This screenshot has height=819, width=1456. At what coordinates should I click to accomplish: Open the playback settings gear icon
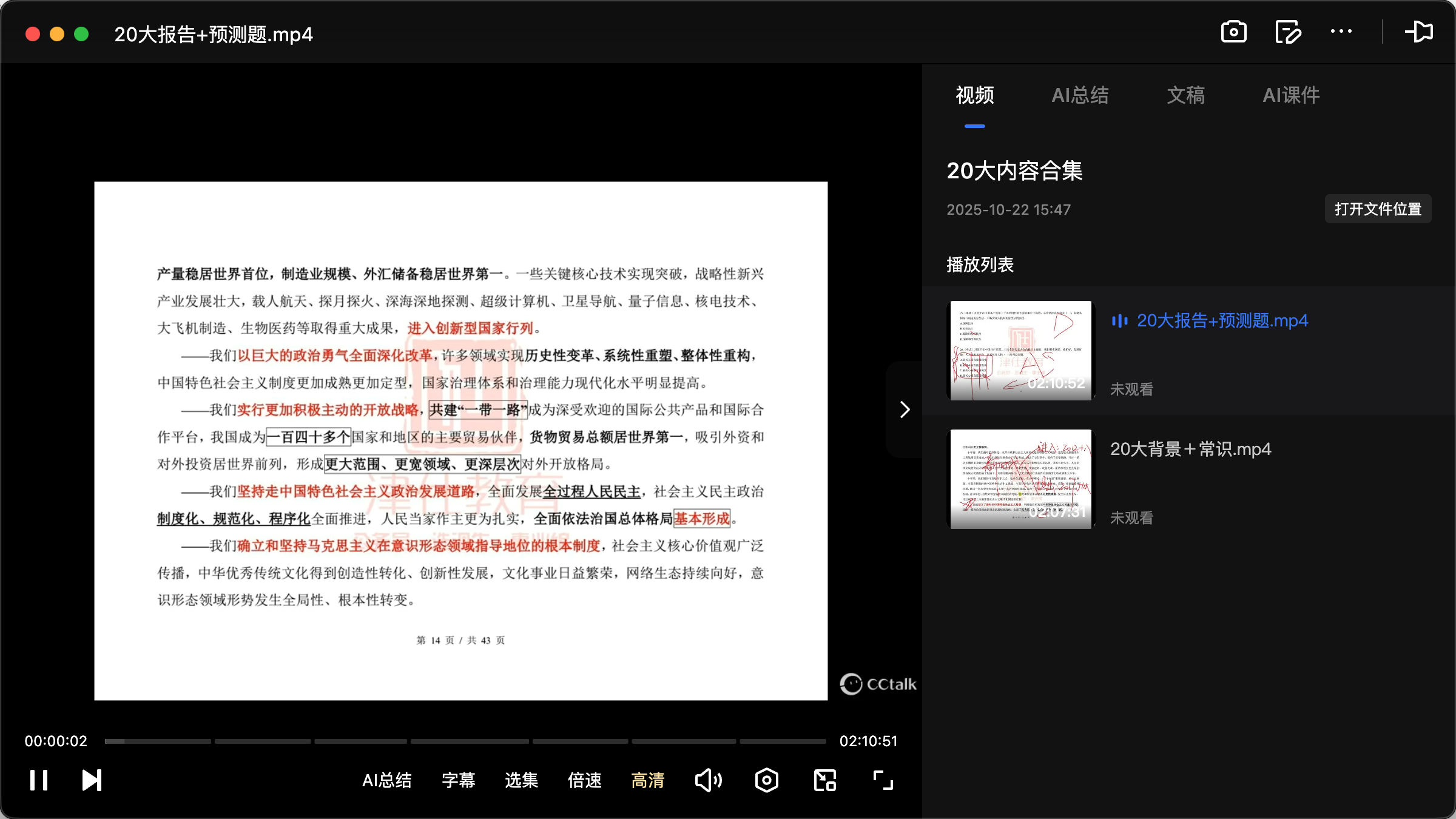[766, 780]
